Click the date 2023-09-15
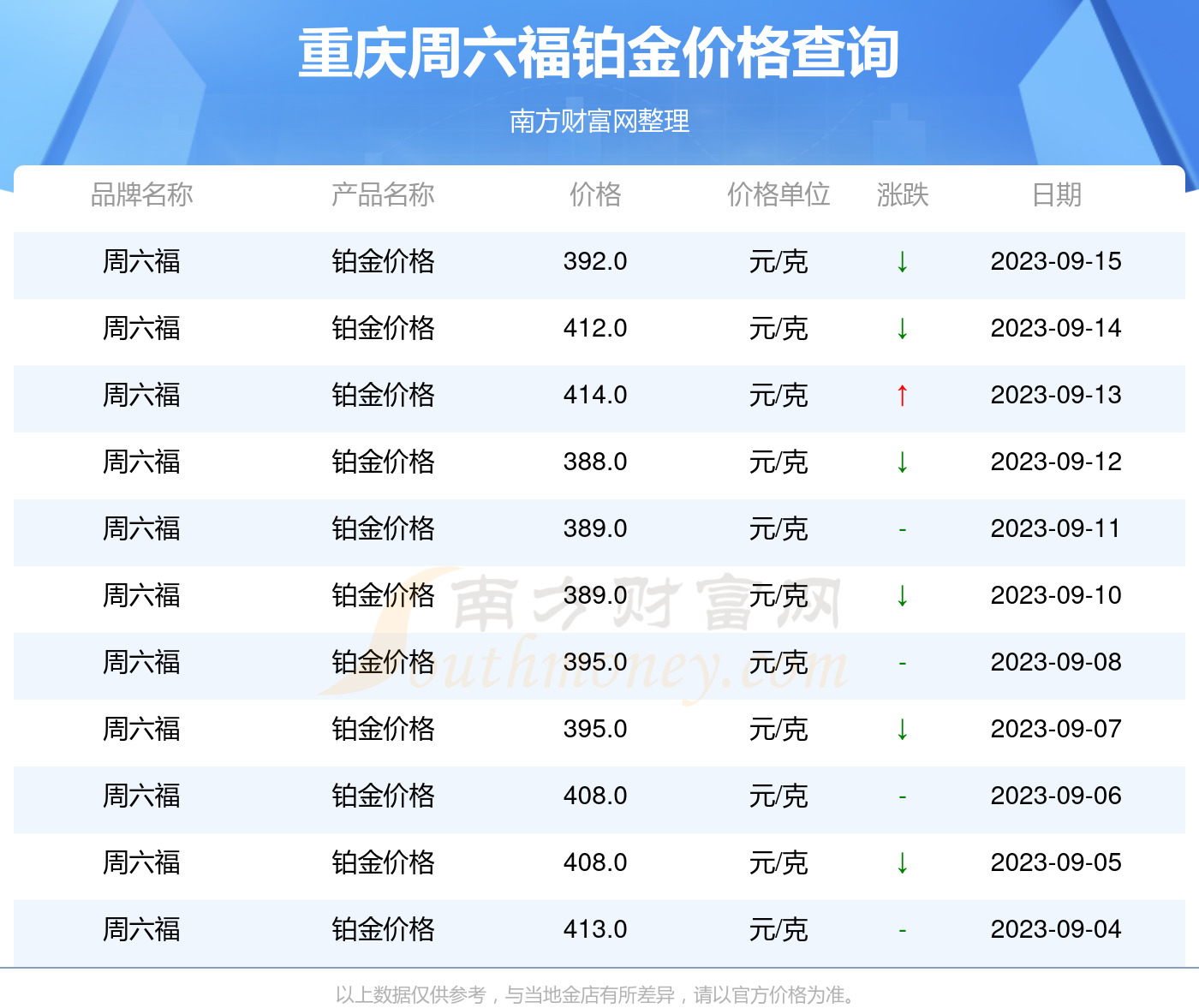This screenshot has height=1008, width=1199. click(1056, 261)
